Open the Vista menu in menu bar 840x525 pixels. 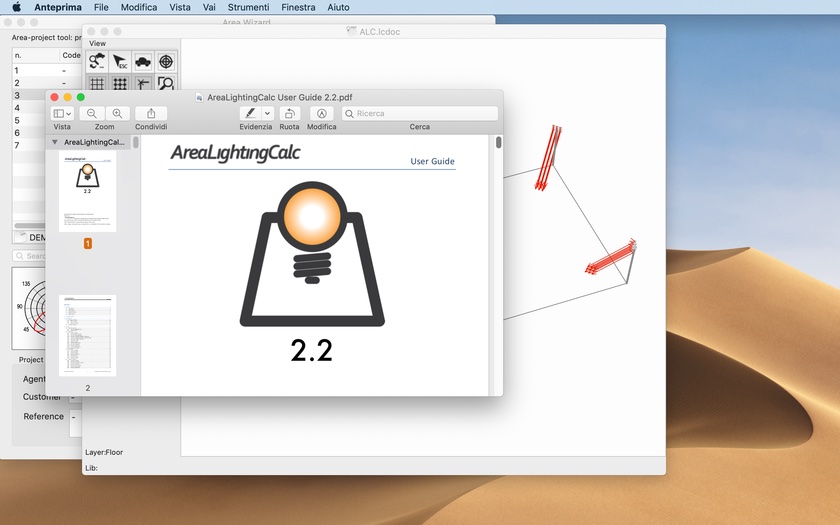(180, 7)
